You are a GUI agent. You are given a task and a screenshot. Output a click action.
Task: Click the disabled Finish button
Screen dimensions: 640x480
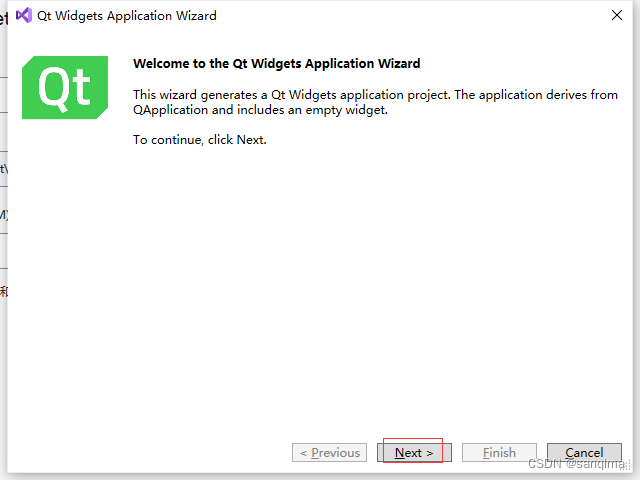tap(499, 453)
